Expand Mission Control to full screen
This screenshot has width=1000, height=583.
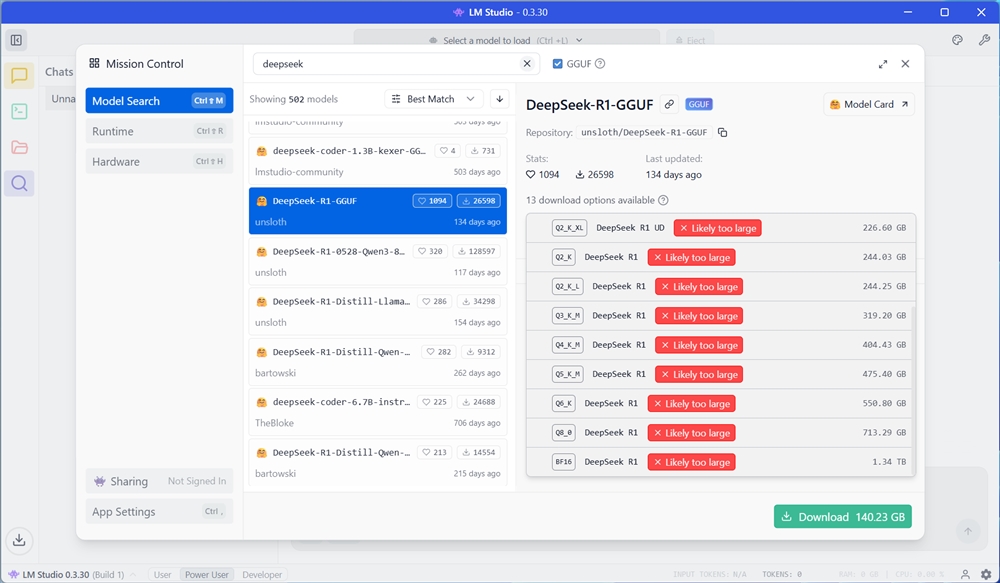point(883,64)
